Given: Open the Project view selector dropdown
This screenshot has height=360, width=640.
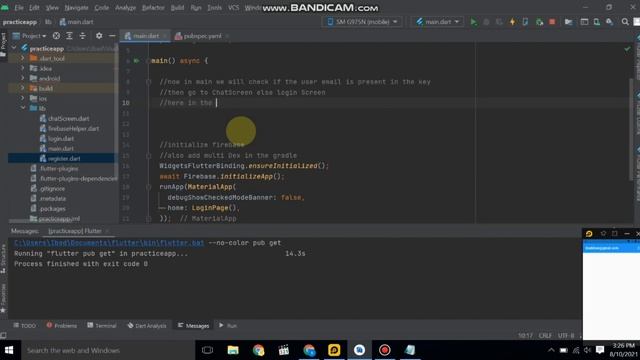Looking at the screenshot, I should [x=29, y=36].
